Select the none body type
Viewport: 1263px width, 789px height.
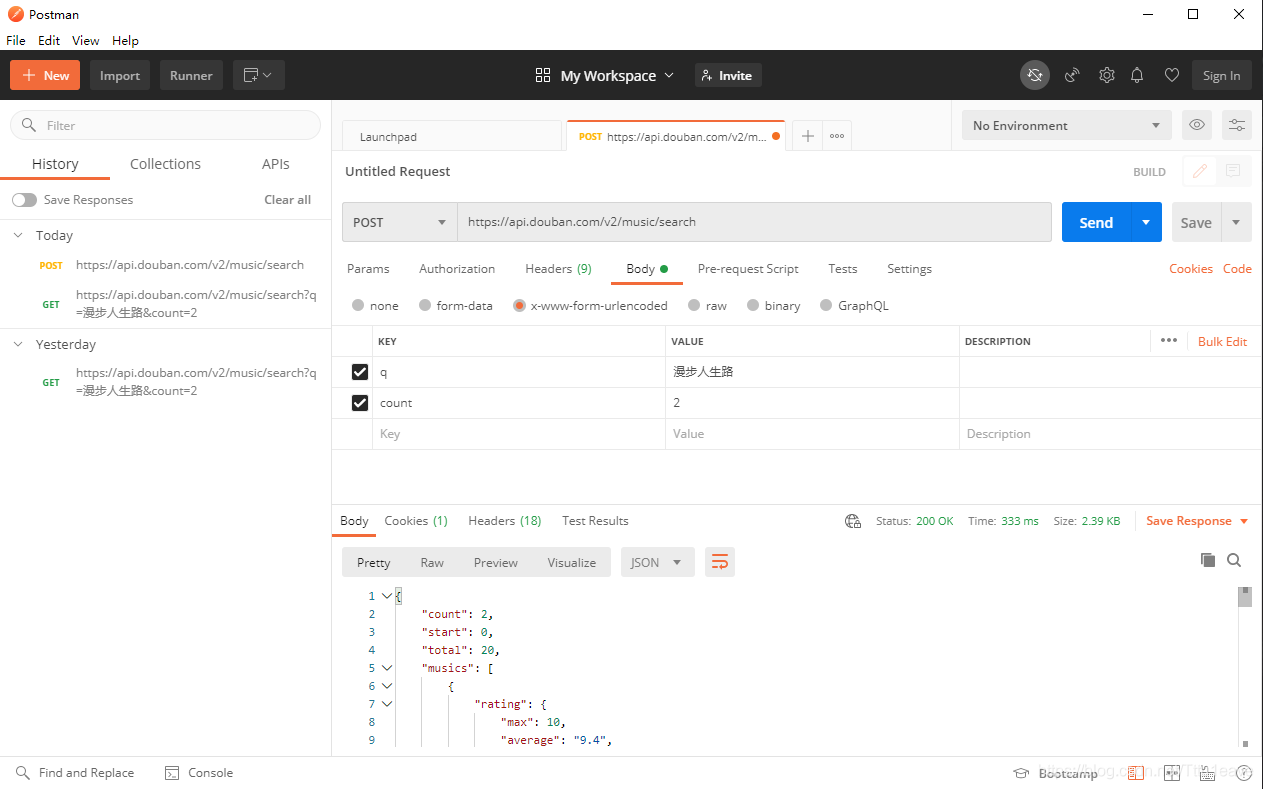point(358,306)
